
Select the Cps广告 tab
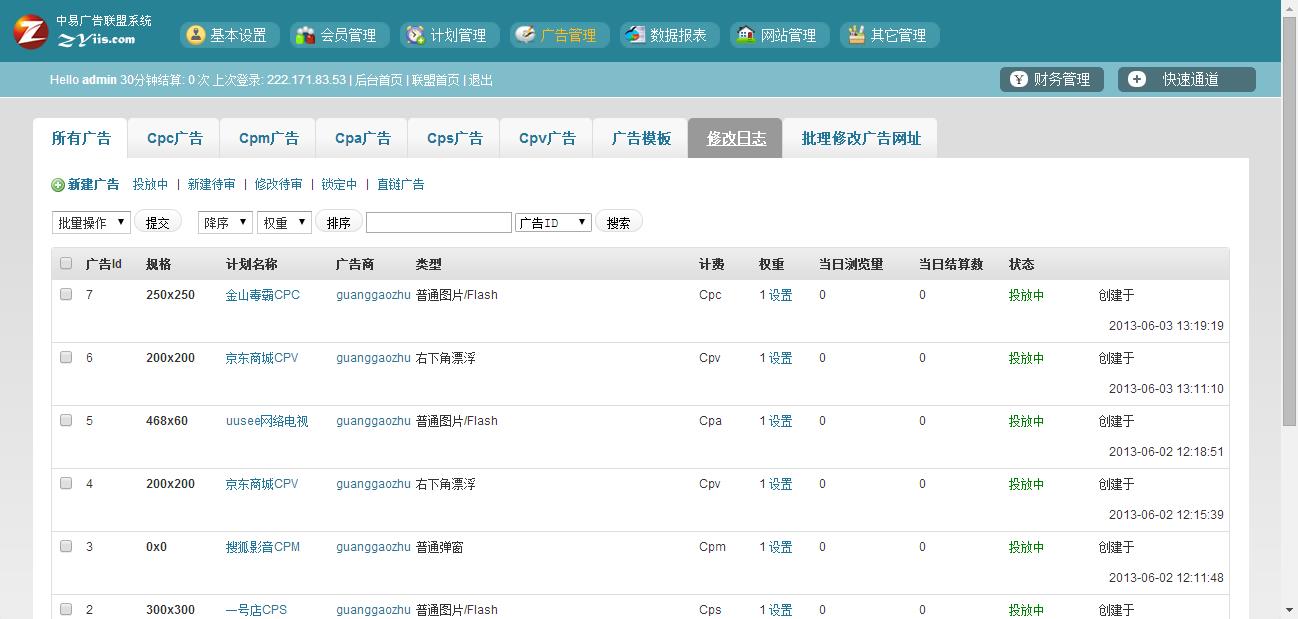[x=455, y=138]
